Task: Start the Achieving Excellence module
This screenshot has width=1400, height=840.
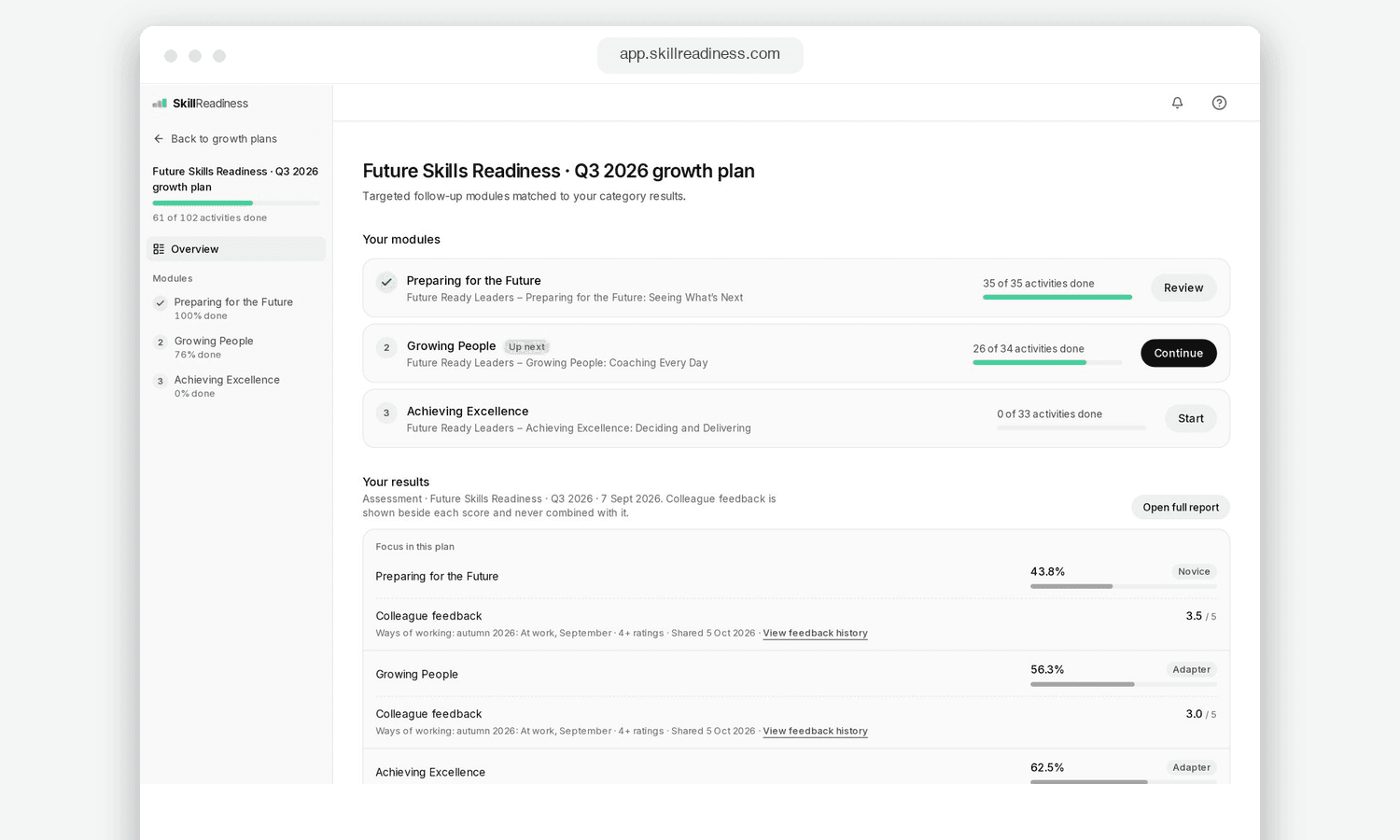Action: pyautogui.click(x=1191, y=418)
